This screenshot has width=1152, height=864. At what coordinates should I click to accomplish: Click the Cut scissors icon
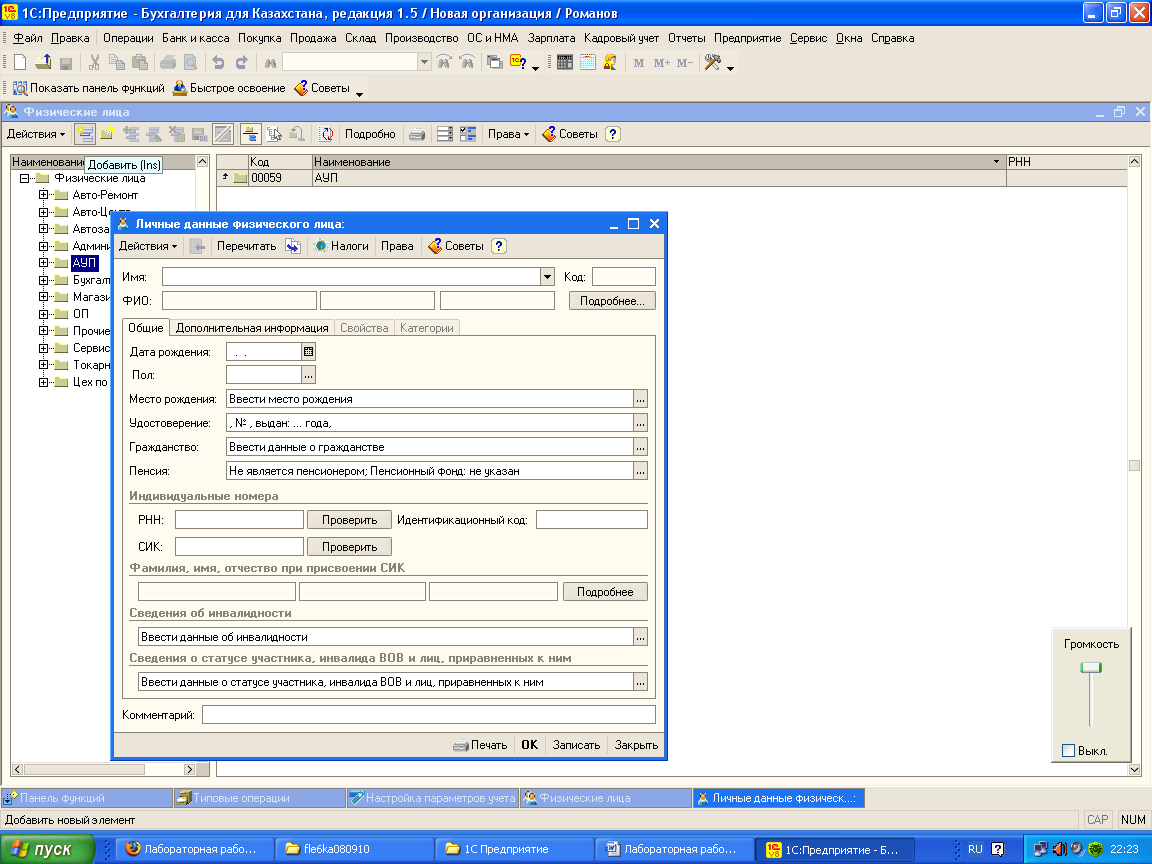(x=94, y=63)
